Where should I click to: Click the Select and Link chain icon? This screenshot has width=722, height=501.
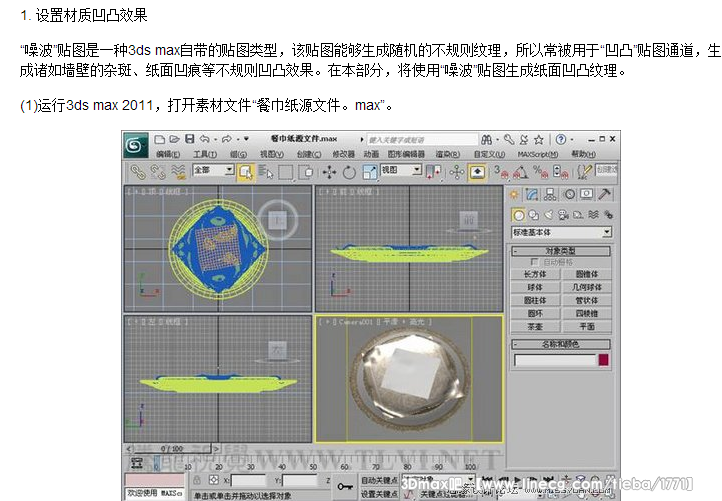pos(138,172)
